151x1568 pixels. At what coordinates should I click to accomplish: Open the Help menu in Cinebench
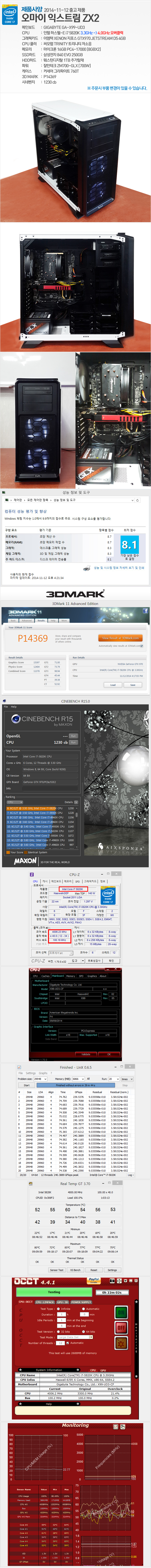[x=13, y=707]
